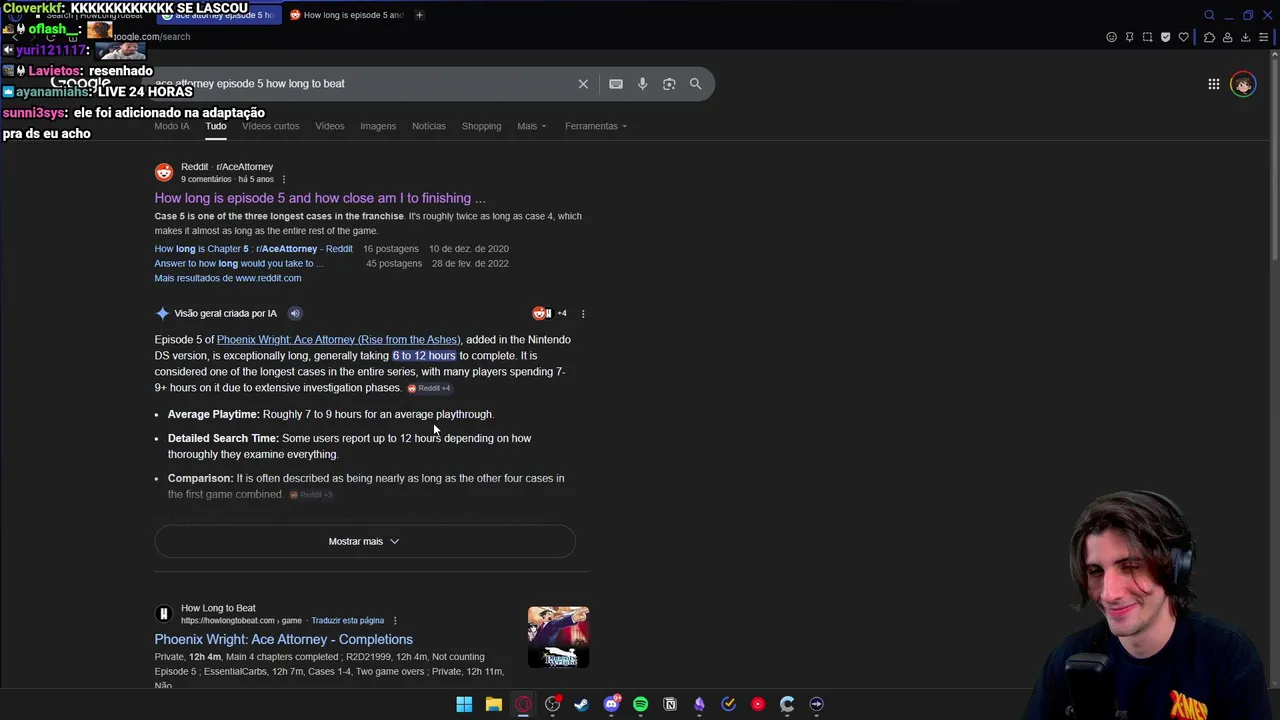Screen dimensions: 1280x720
Task: Open the easy setup sliders icon
Action: click(1264, 37)
